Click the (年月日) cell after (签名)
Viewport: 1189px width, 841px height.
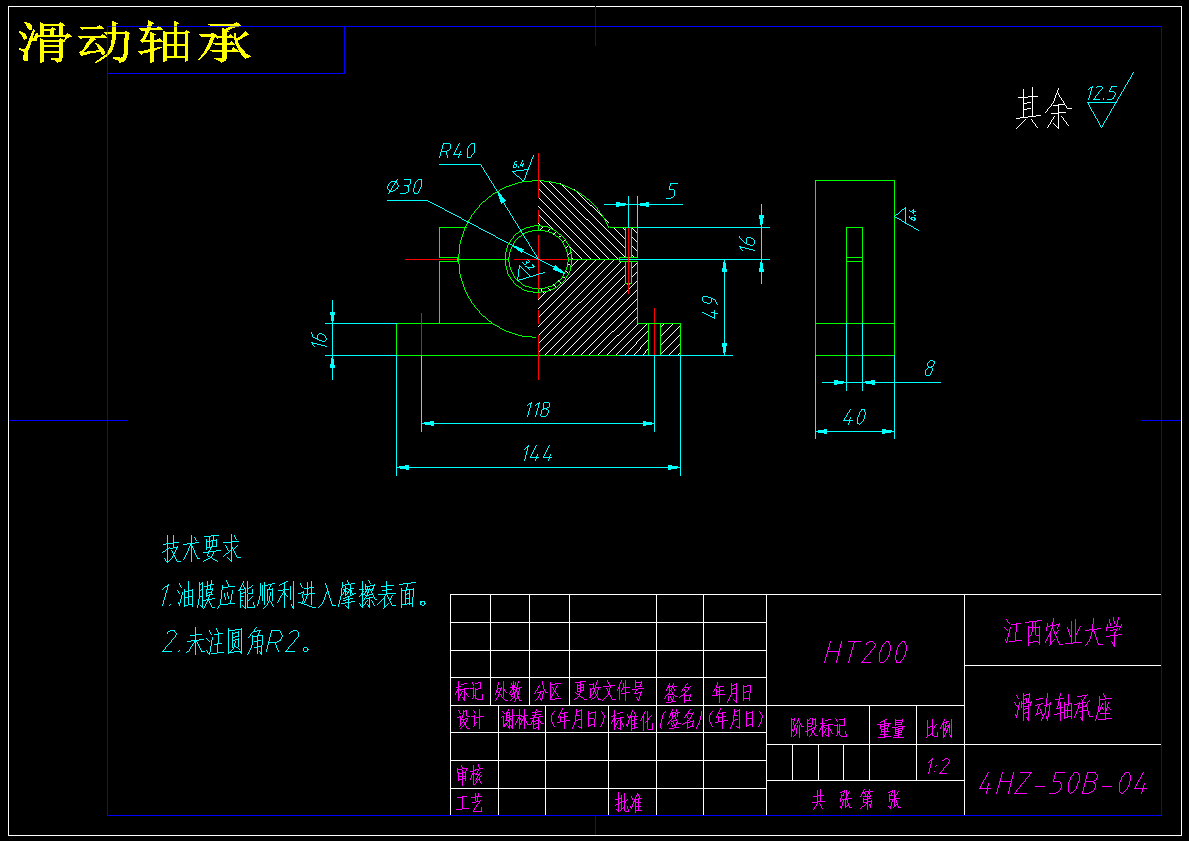point(735,718)
